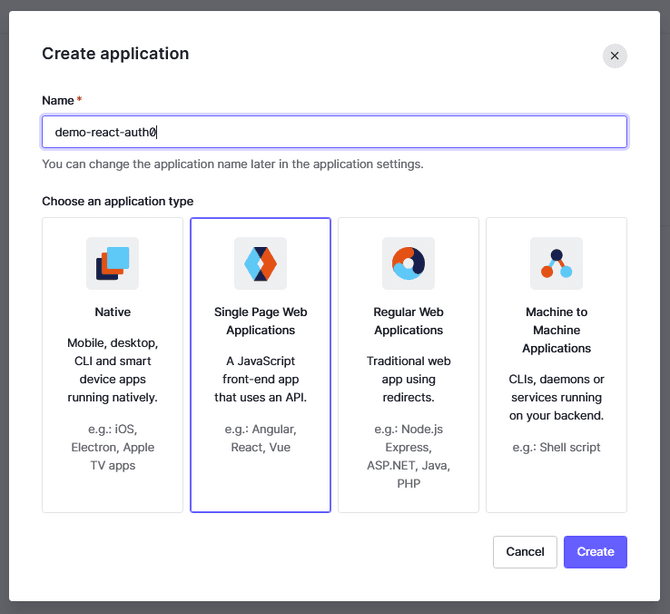Click the 'Mobile, desktop, CLI and smart device' description
670x614 pixels.
click(112, 370)
